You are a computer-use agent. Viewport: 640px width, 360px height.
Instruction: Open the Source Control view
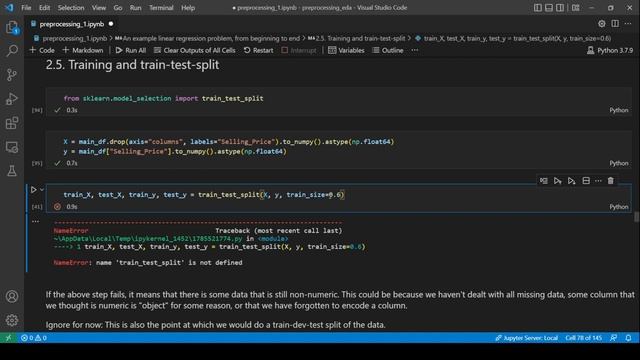click(x=12, y=75)
